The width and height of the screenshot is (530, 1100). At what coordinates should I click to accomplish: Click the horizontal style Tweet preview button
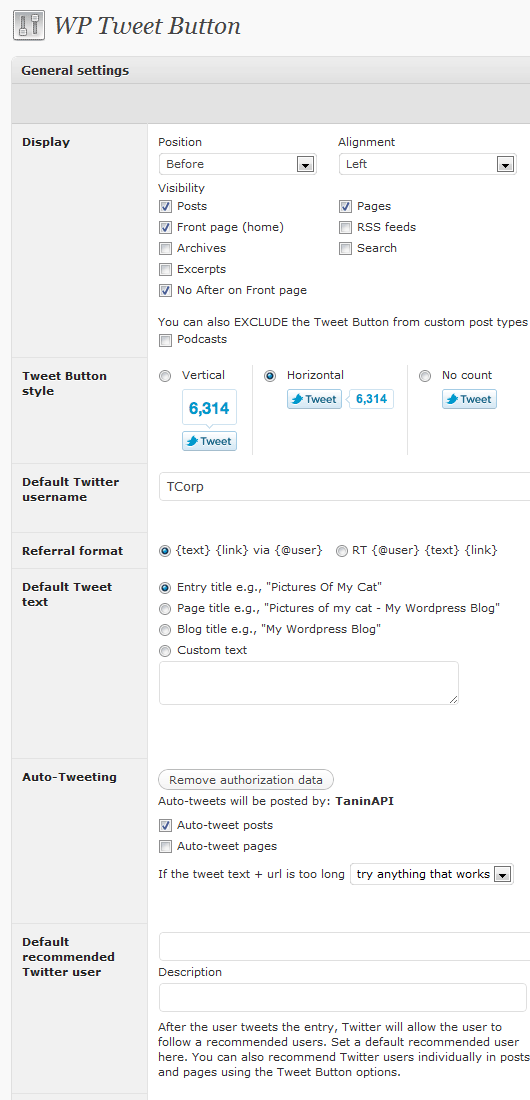pyautogui.click(x=314, y=399)
